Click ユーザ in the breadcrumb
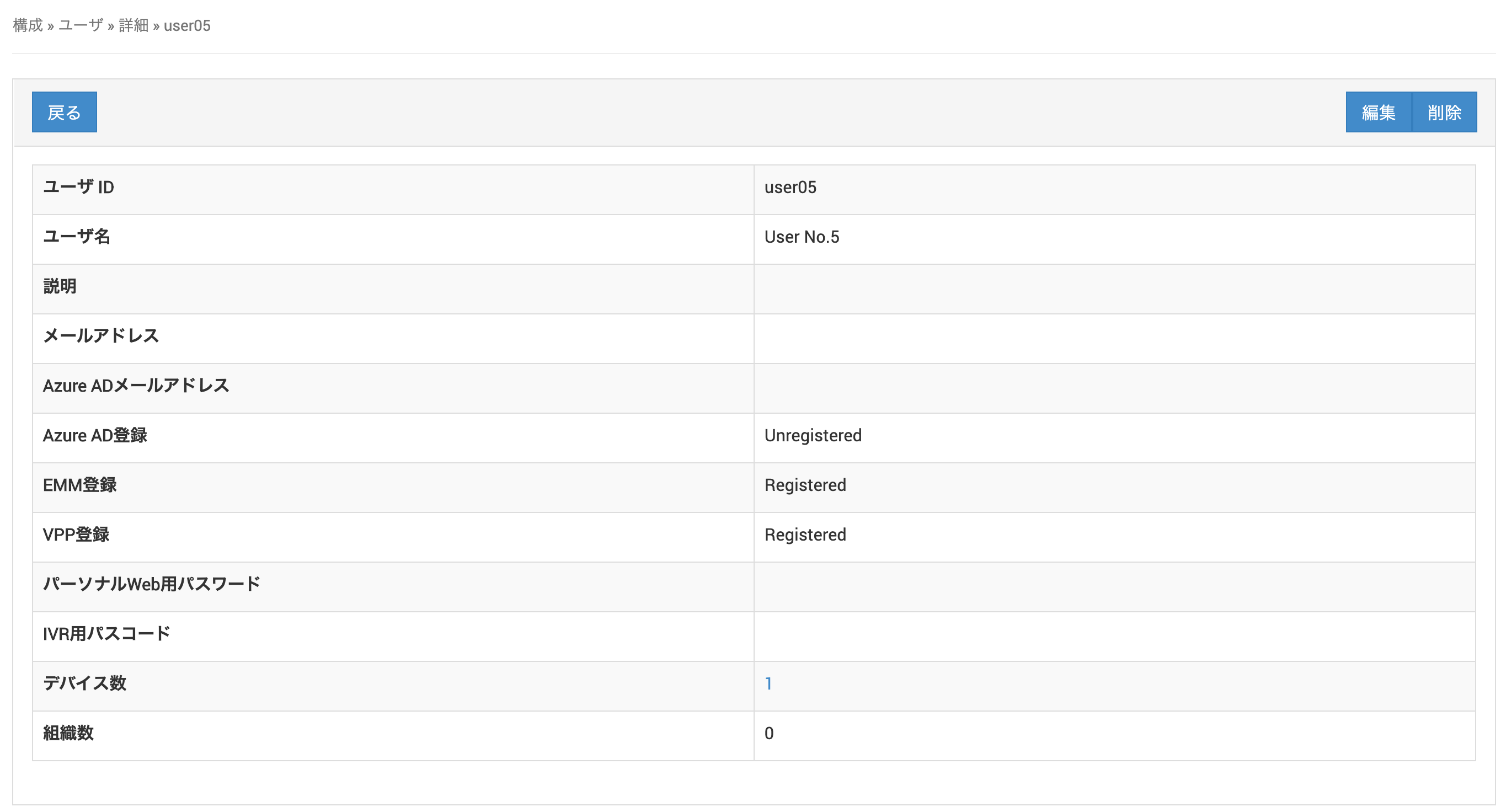 click(x=81, y=26)
